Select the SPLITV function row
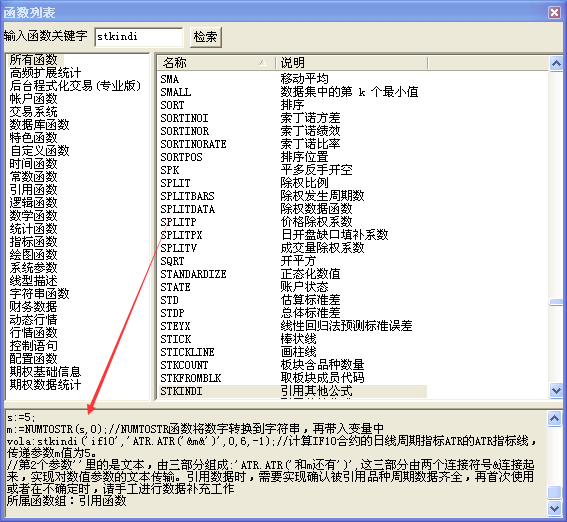 [x=293, y=248]
